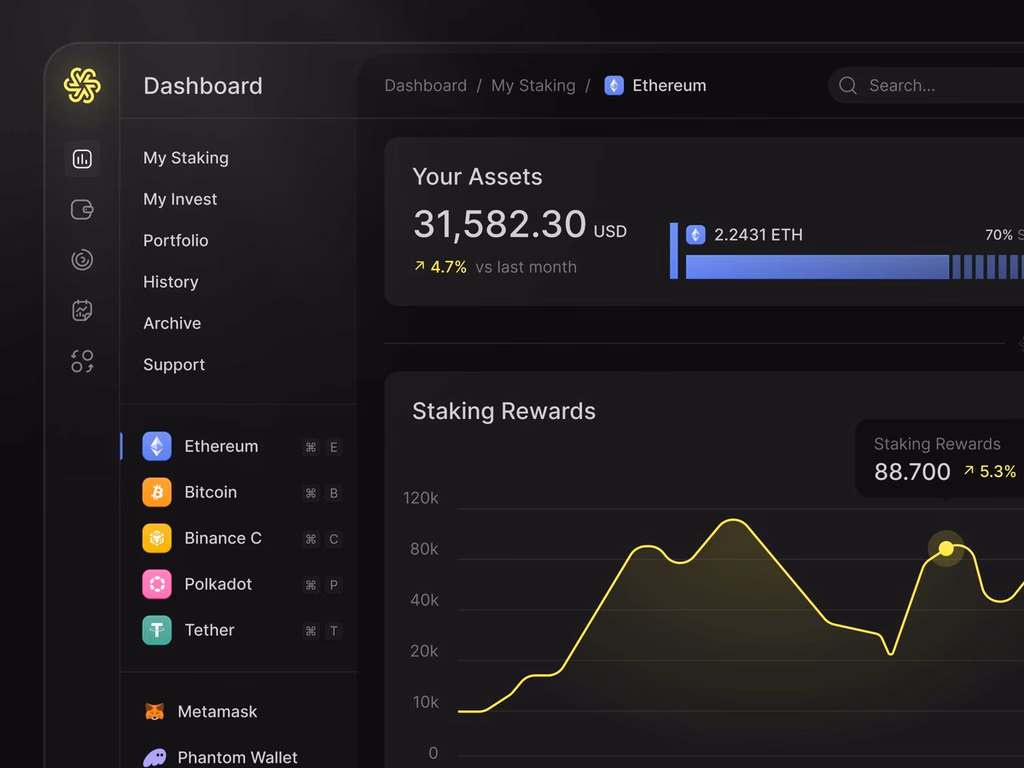The image size is (1024, 768).
Task: Click the 5.3% change in tooltip
Action: (991, 472)
